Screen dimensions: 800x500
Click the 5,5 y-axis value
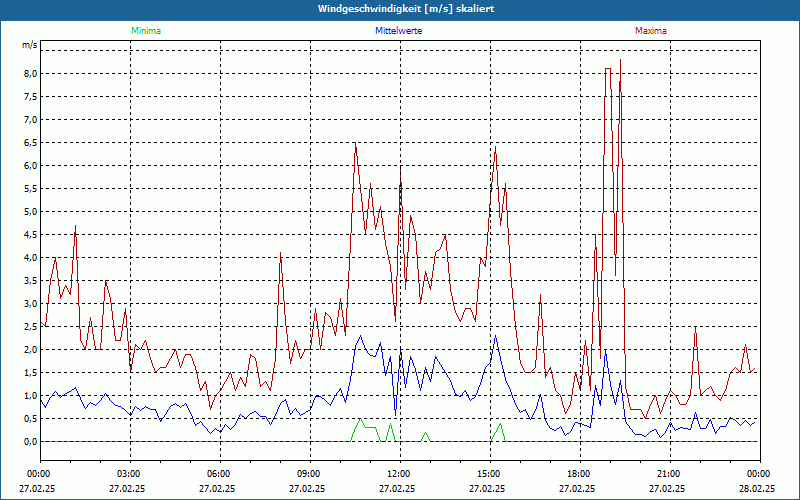[31, 188]
